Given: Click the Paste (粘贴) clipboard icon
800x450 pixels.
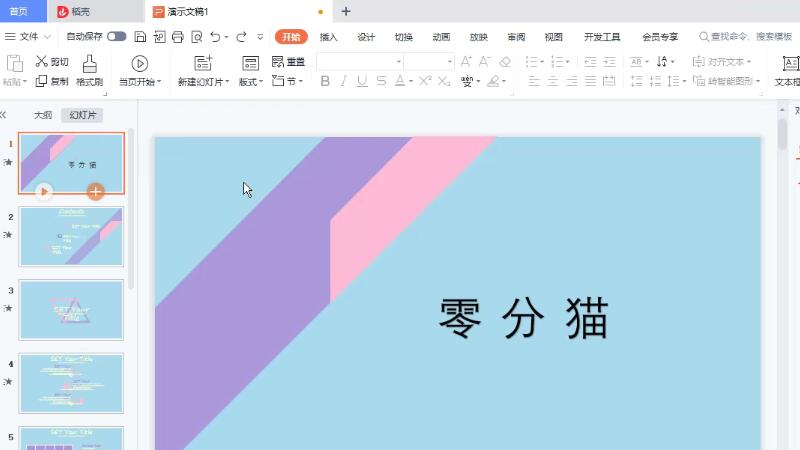Looking at the screenshot, I should (15, 64).
